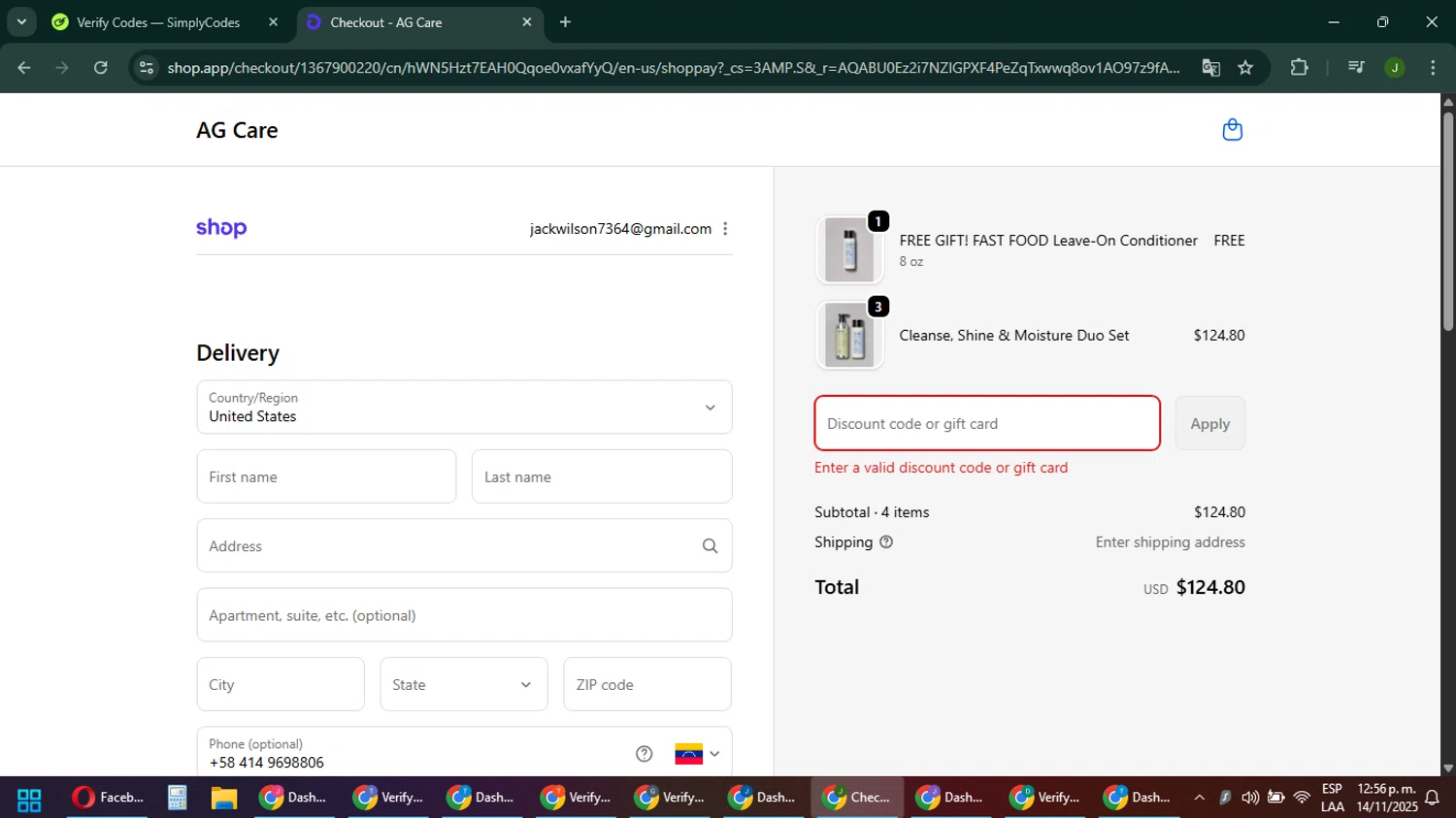The image size is (1456, 818).
Task: Click the City field
Action: click(x=281, y=684)
